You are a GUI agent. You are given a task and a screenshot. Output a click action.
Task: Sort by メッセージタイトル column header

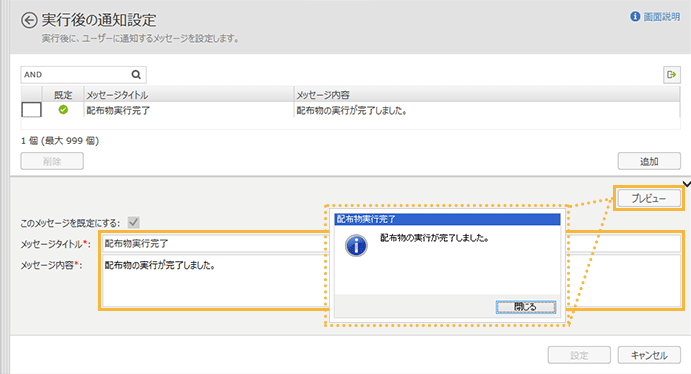click(189, 95)
